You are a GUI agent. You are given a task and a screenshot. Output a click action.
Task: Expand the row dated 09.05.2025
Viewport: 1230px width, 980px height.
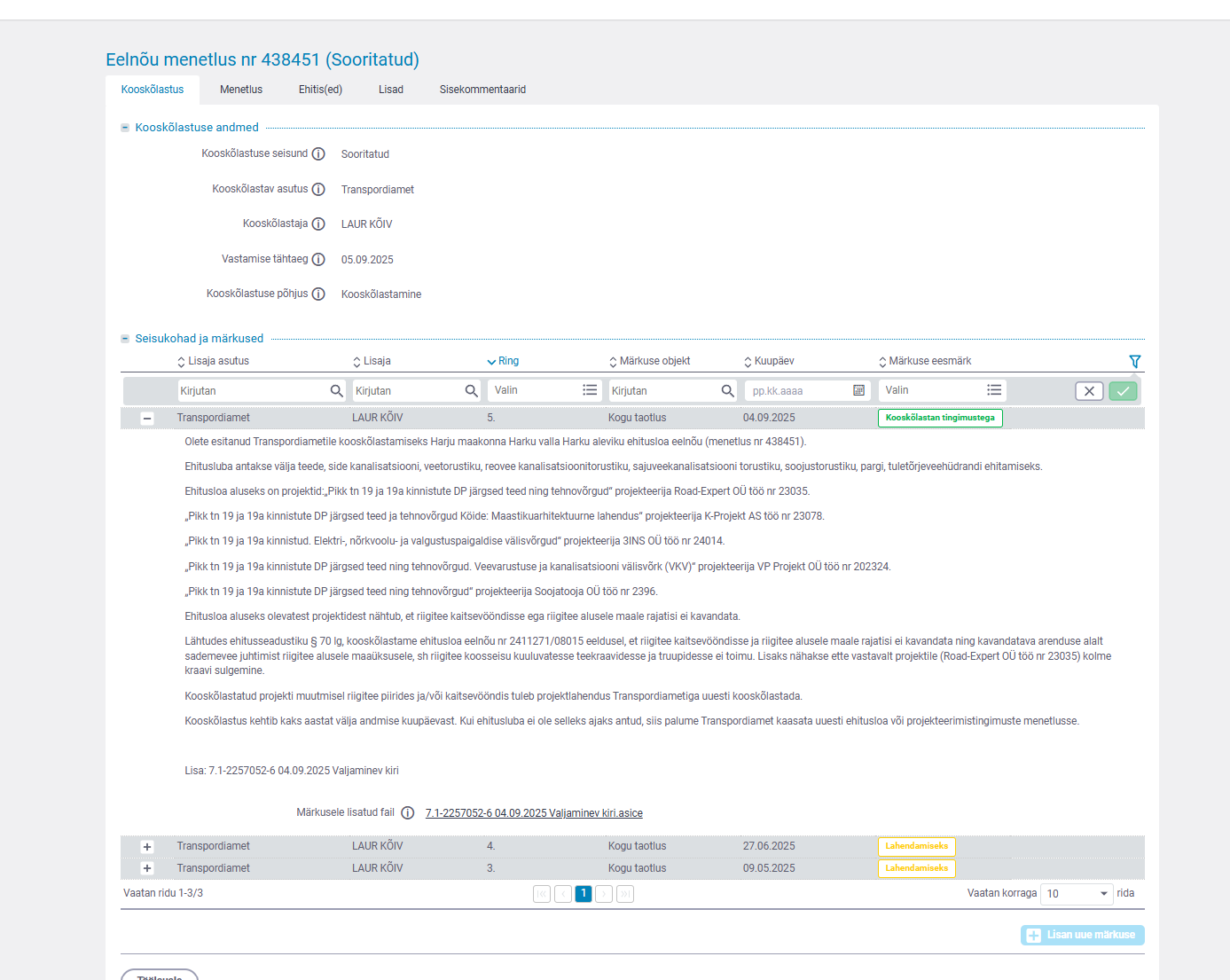point(147,869)
